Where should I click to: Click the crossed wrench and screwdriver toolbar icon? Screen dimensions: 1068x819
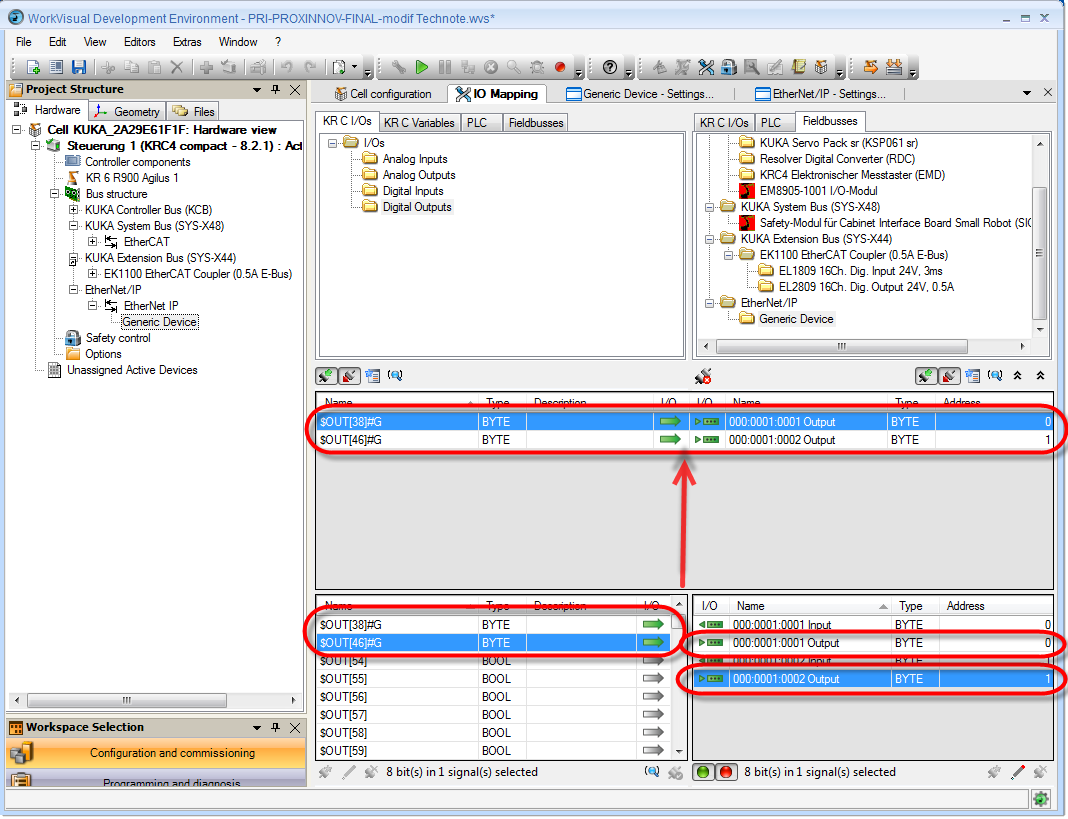coord(706,67)
